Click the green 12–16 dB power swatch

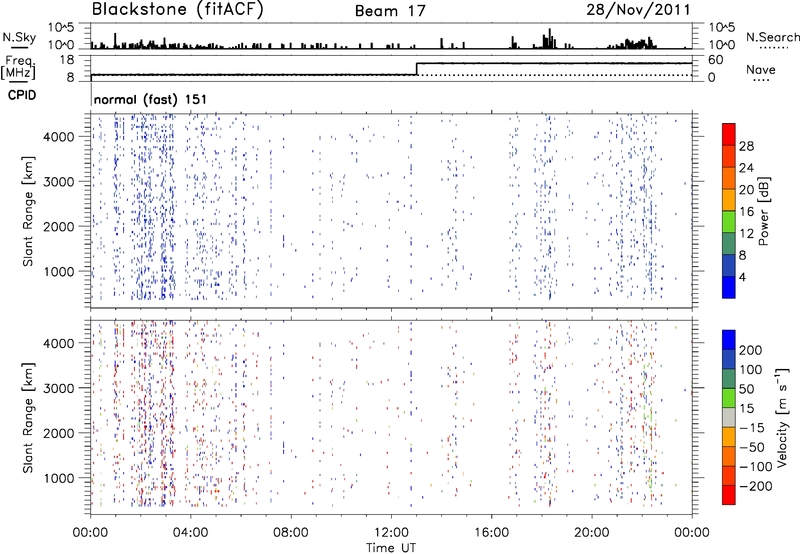(x=729, y=222)
